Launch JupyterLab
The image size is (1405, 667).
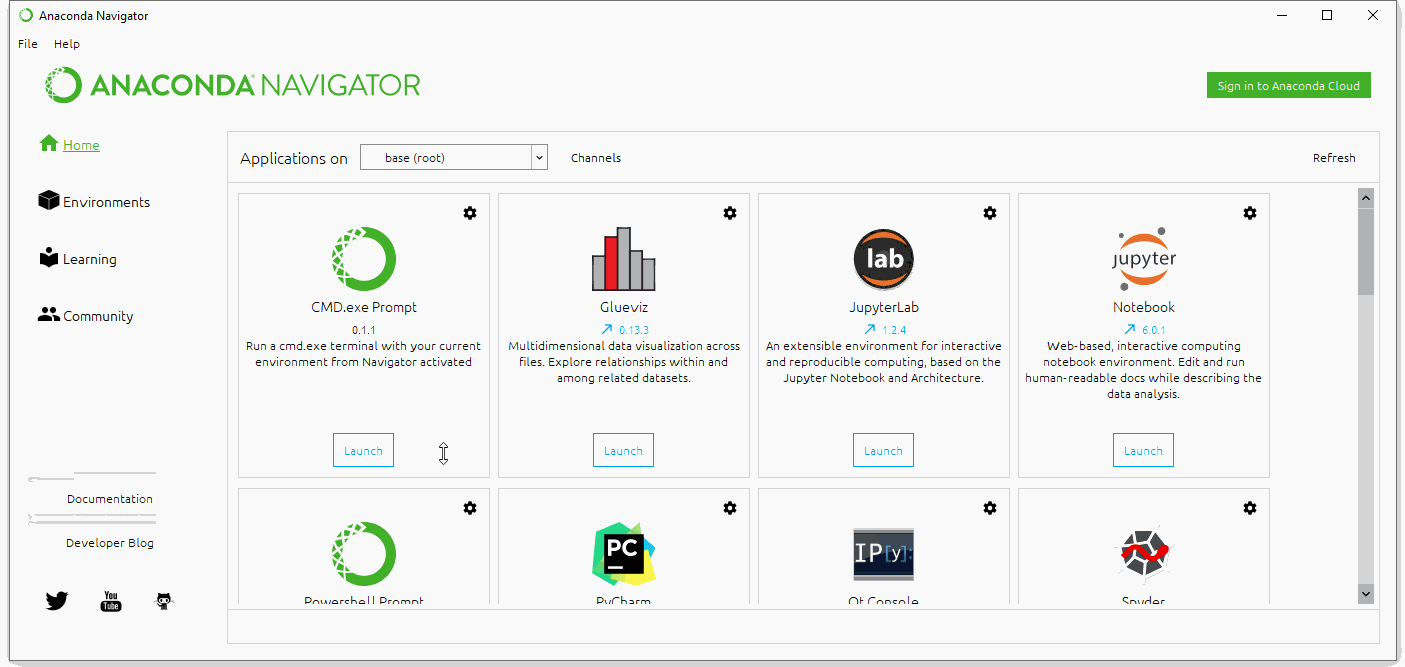click(x=884, y=450)
